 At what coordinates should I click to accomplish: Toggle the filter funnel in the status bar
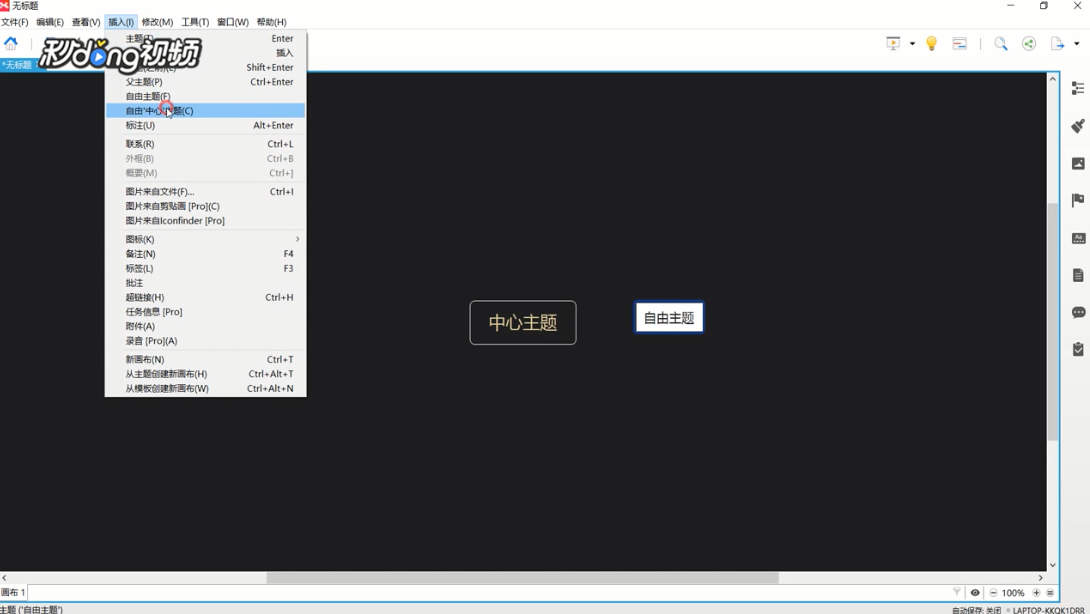(958, 592)
